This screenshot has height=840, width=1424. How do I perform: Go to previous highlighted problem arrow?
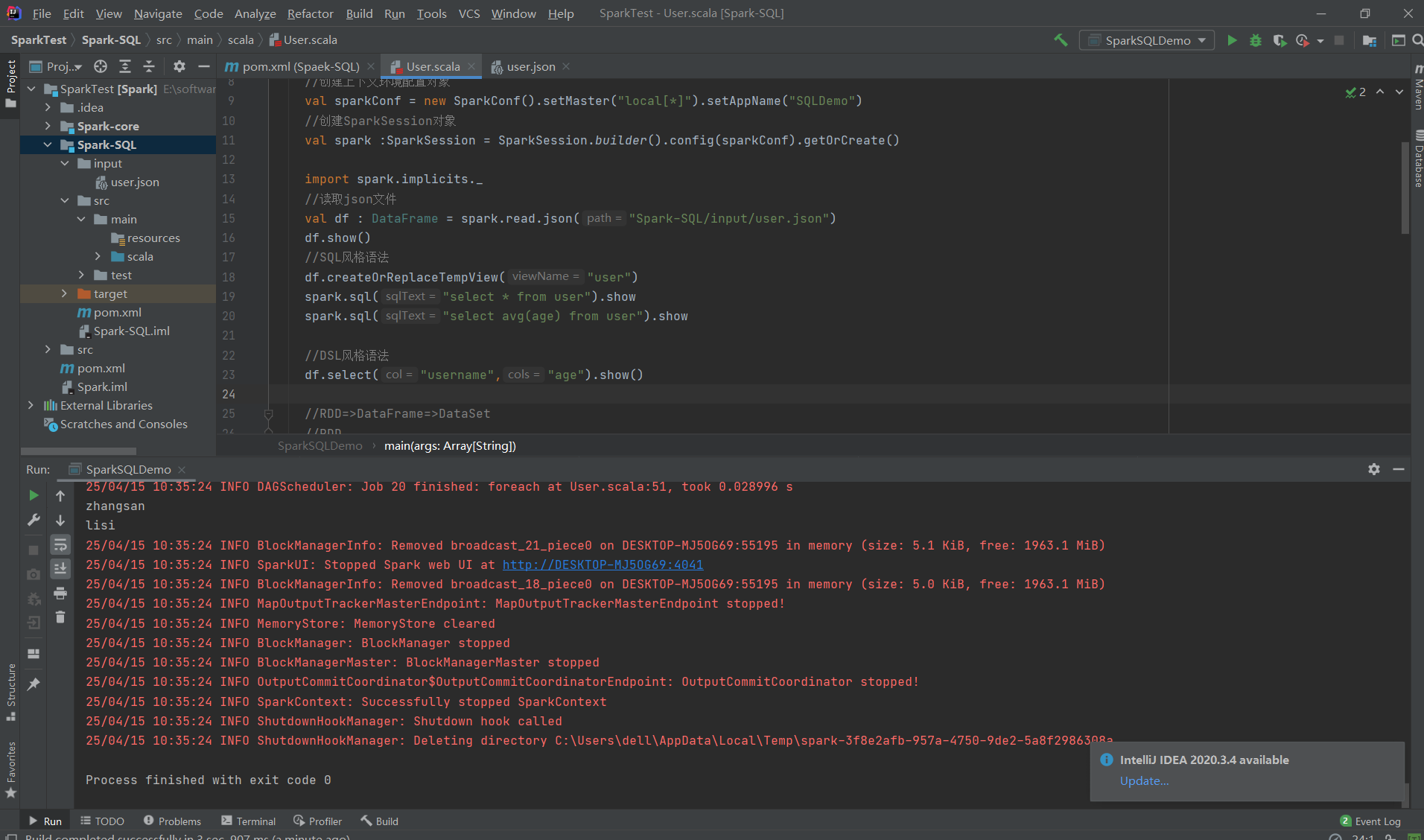pos(1380,92)
